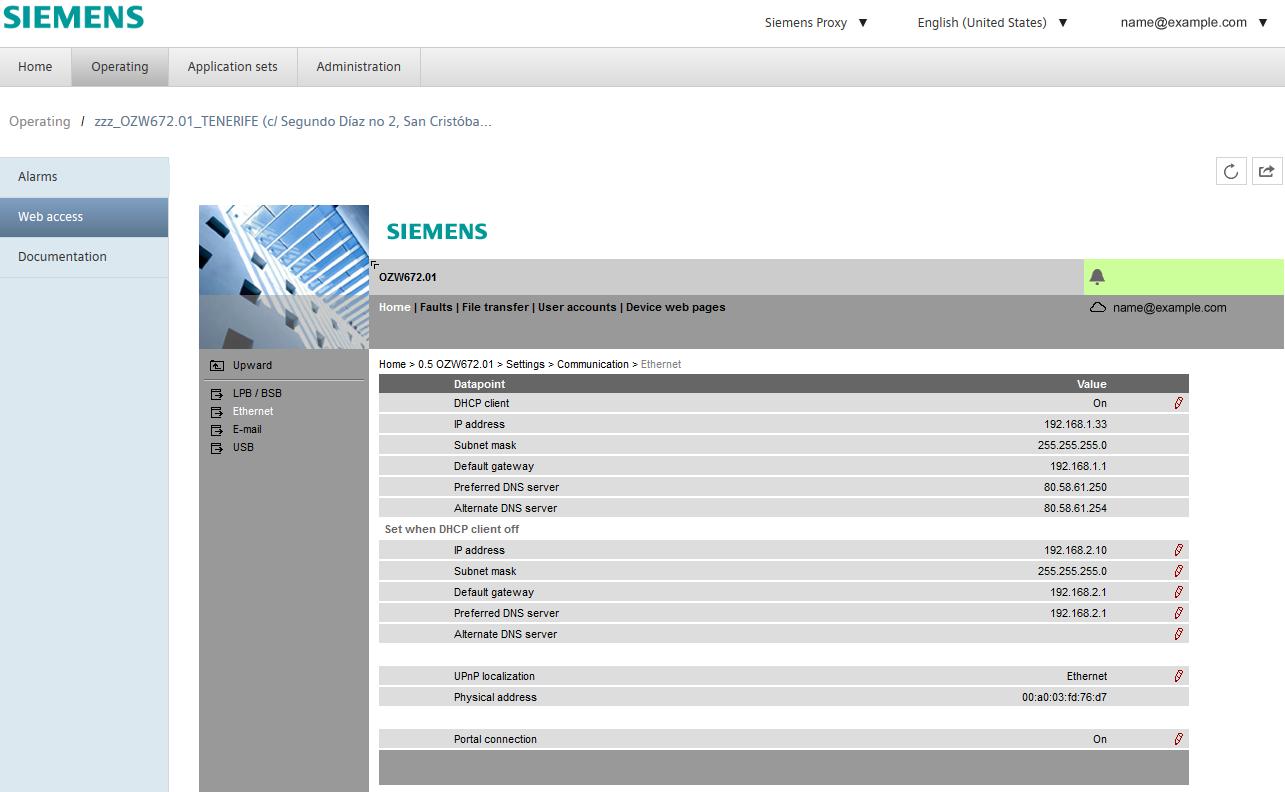
Task: Click Upward in the device tree
Action: point(252,365)
